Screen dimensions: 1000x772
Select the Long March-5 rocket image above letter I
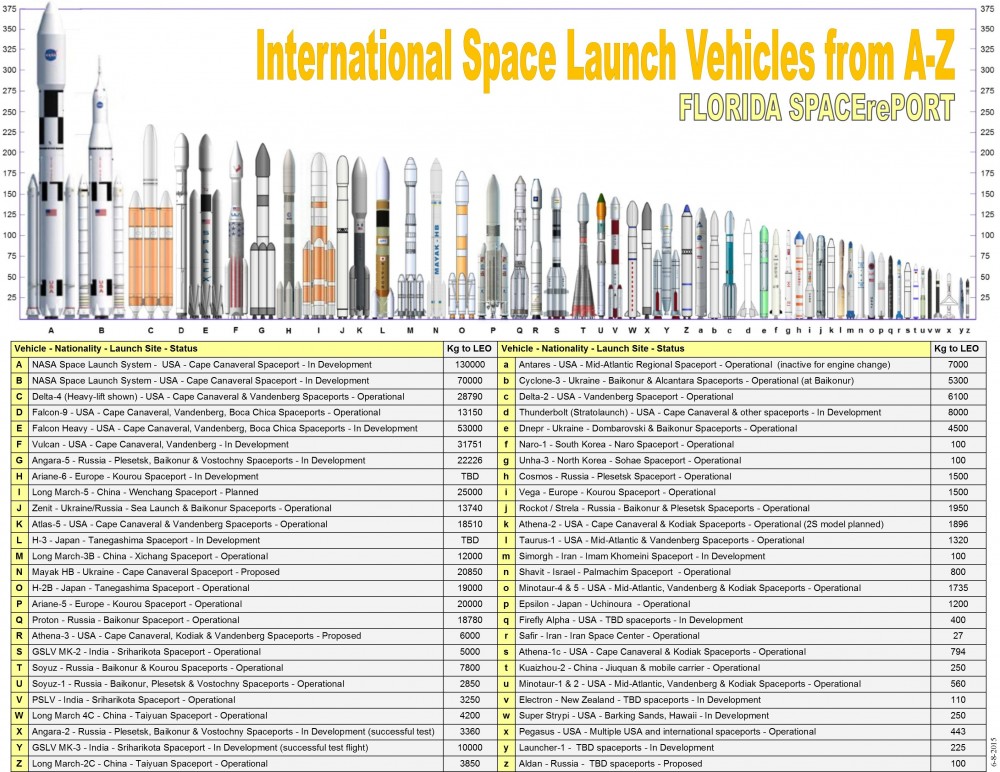click(x=319, y=235)
